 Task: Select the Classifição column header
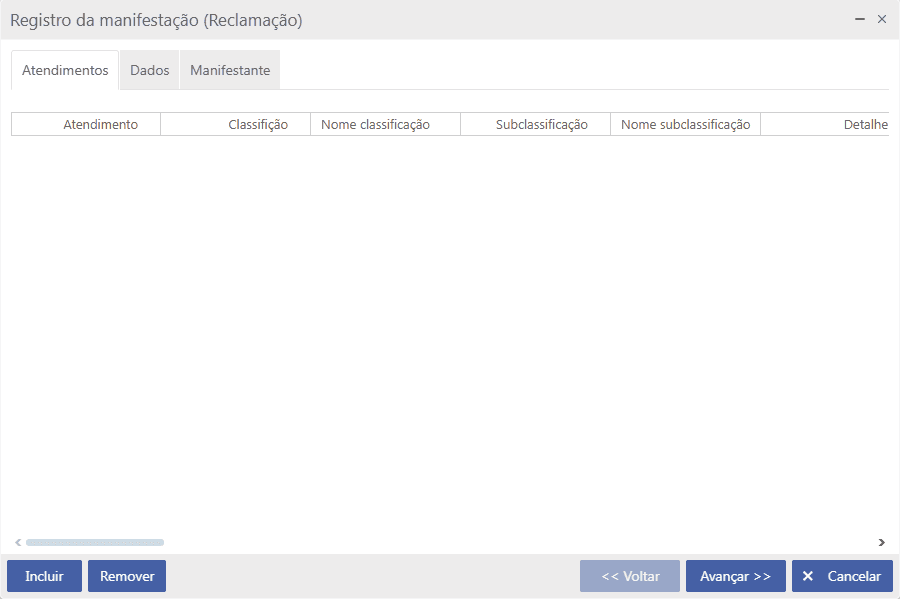click(235, 125)
